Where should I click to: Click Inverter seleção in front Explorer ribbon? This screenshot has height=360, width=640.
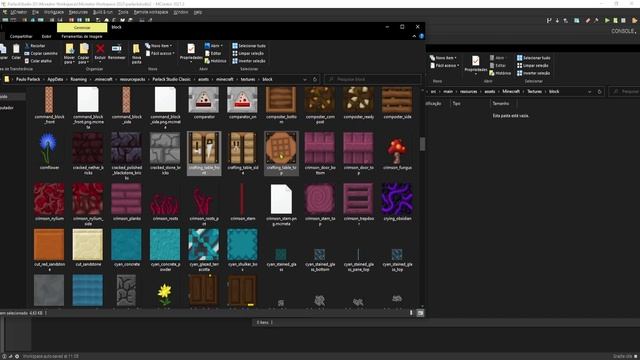(x=249, y=61)
